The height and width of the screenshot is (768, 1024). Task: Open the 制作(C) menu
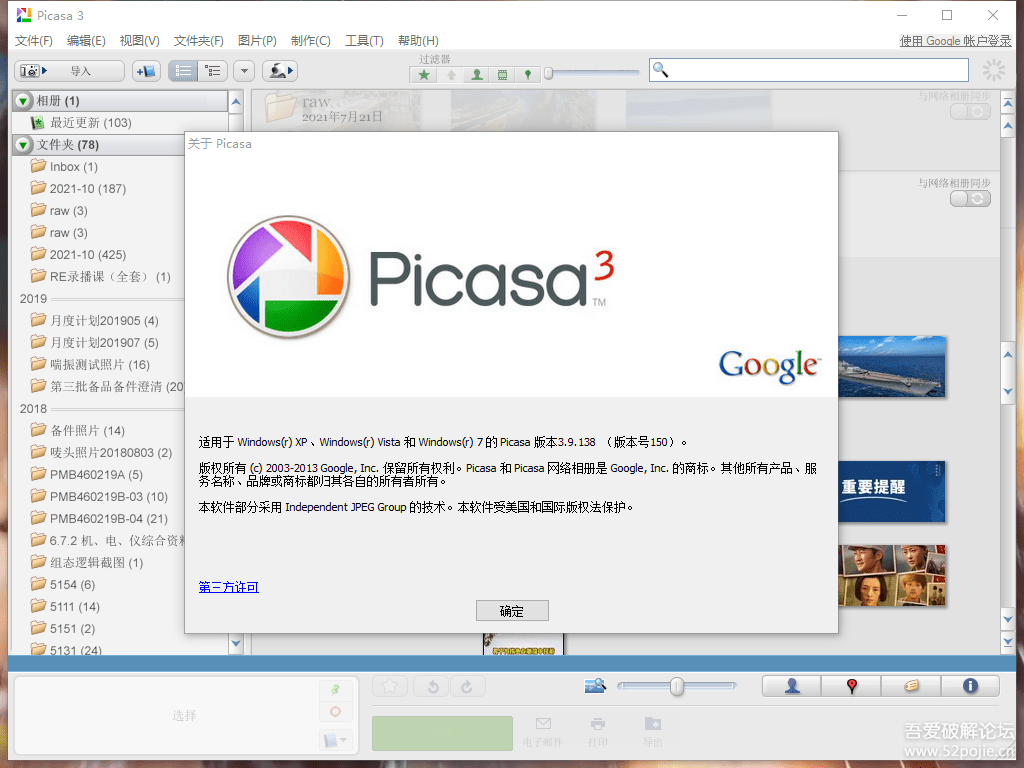point(311,40)
